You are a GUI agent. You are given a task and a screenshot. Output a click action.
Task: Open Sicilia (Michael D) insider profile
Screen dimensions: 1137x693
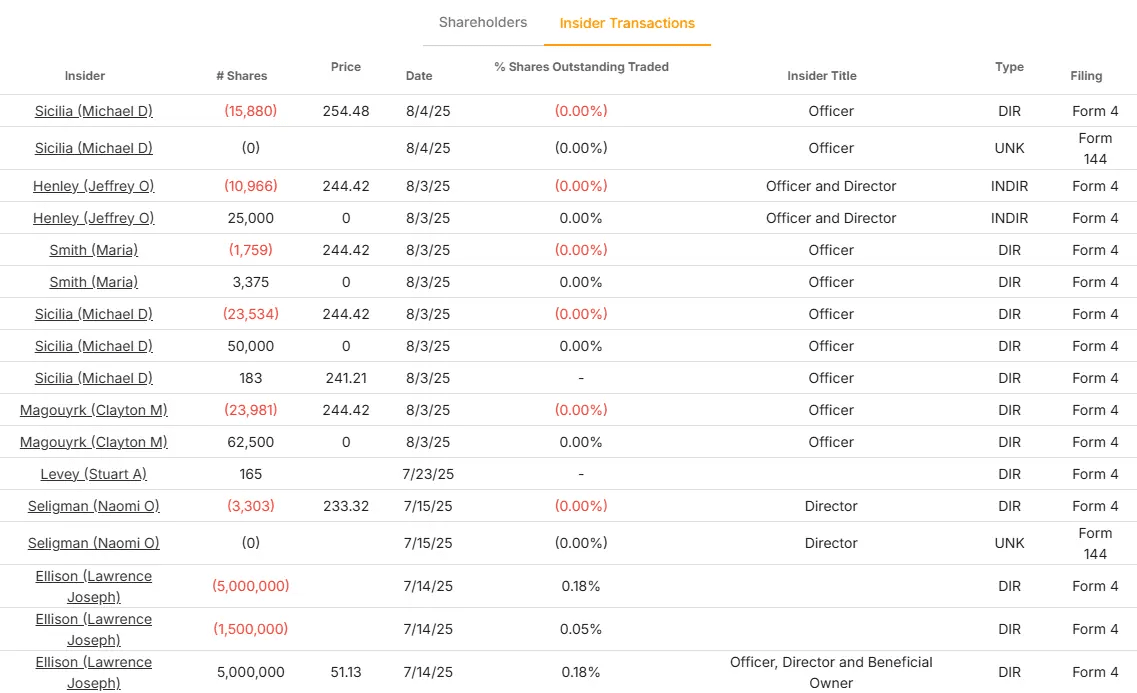(x=93, y=111)
